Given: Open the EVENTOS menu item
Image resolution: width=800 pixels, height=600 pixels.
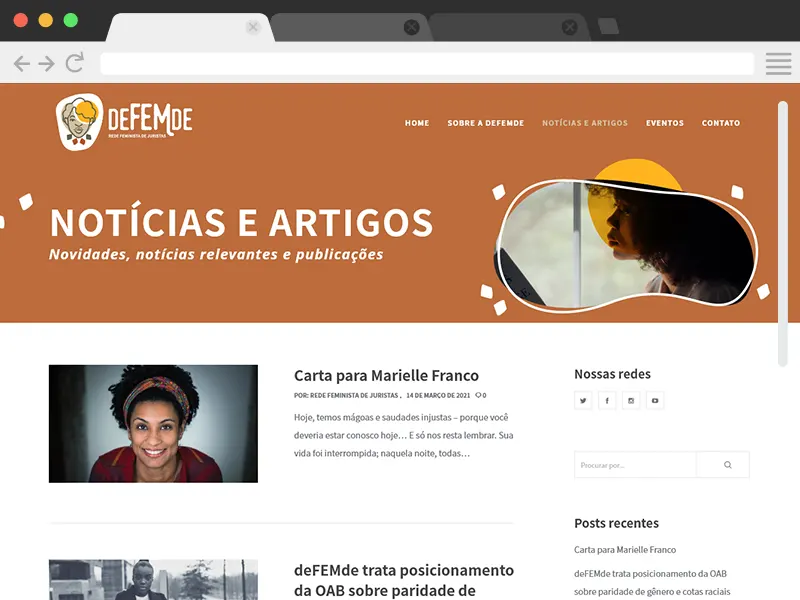Looking at the screenshot, I should click(665, 123).
